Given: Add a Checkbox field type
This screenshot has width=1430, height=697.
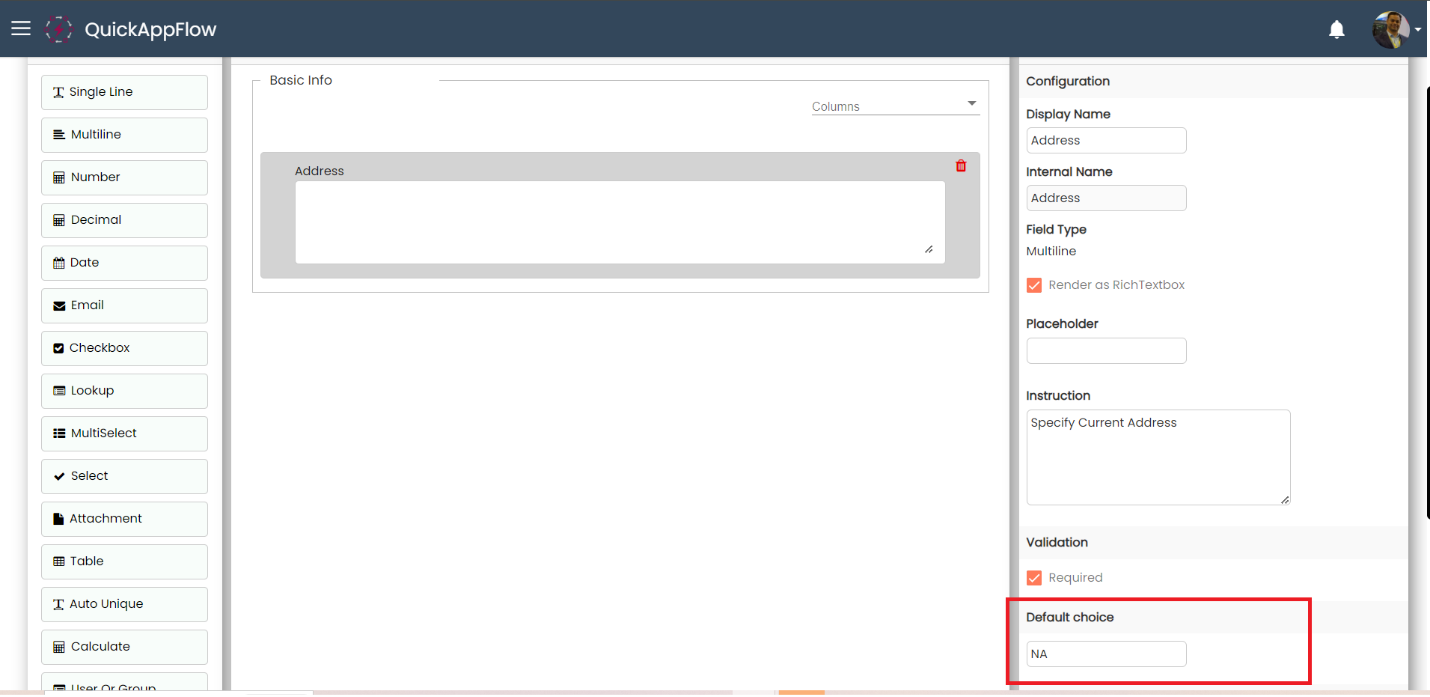Looking at the screenshot, I should click(x=124, y=348).
